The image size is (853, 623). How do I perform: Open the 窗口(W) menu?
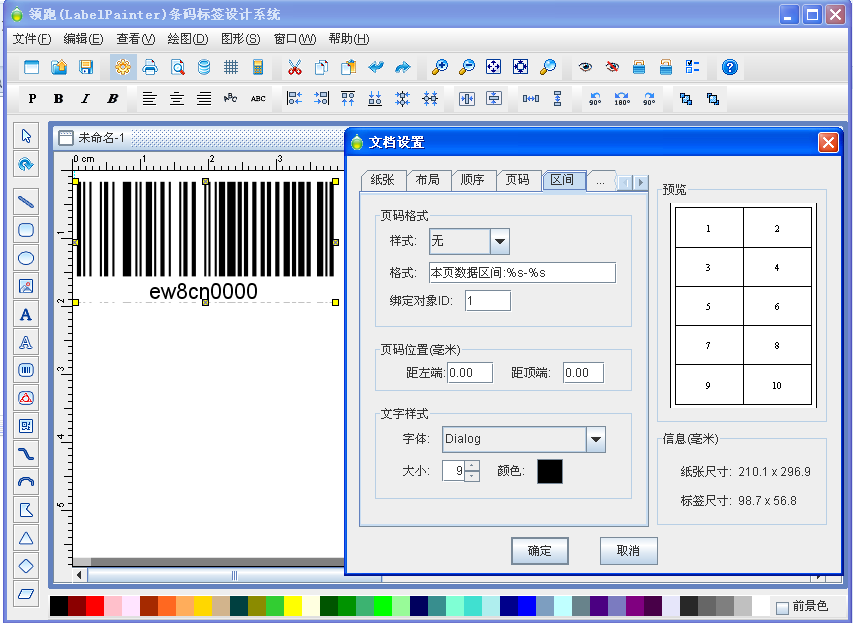[x=294, y=39]
